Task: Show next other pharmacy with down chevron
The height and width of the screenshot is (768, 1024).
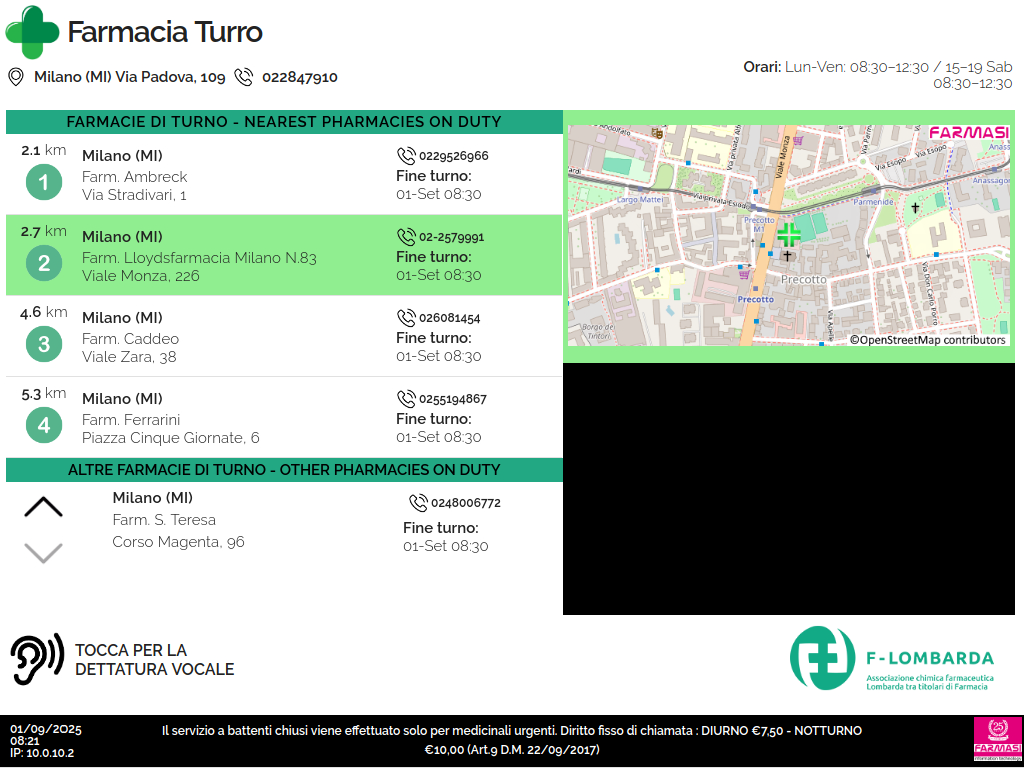Action: point(43,552)
